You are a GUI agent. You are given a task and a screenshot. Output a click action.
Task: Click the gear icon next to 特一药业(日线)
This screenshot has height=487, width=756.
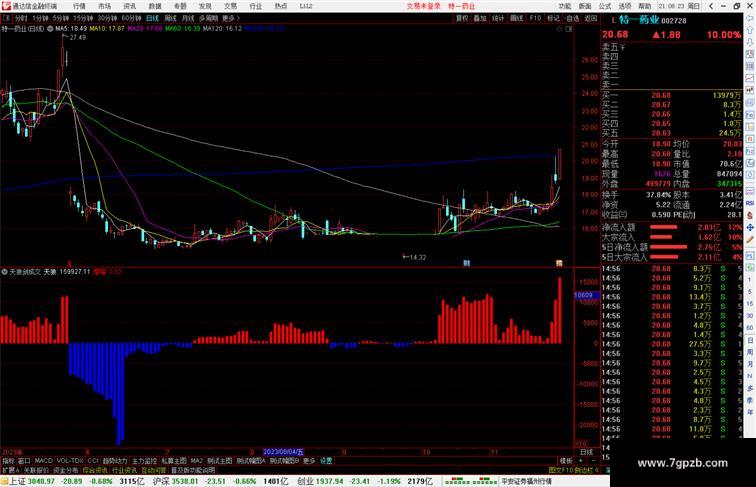(x=50, y=29)
